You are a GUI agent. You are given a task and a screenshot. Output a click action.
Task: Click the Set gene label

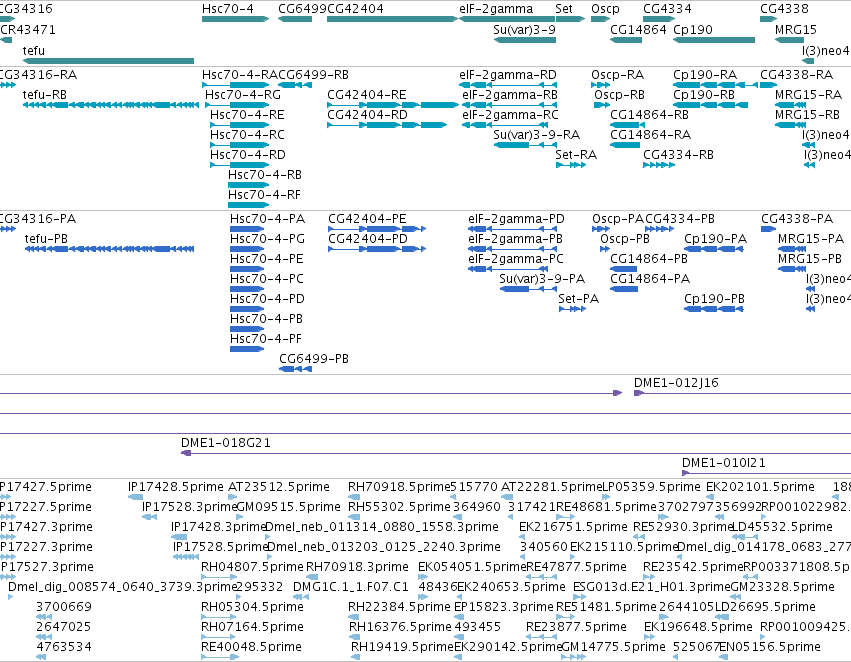point(564,9)
